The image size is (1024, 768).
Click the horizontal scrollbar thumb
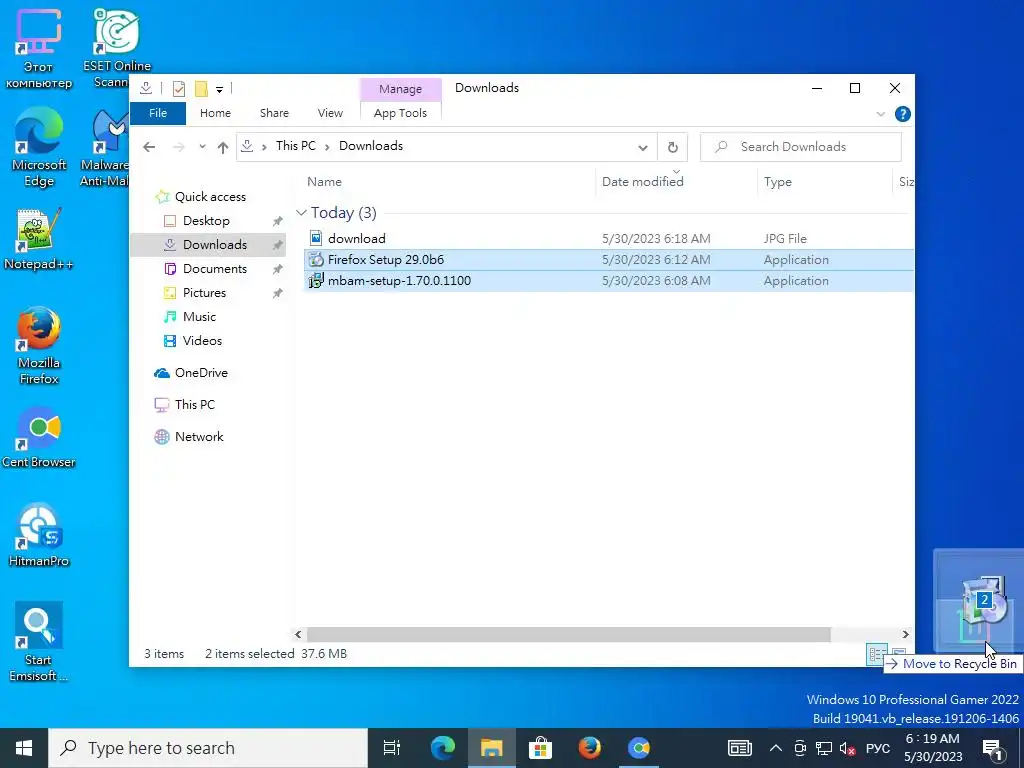pyautogui.click(x=568, y=634)
